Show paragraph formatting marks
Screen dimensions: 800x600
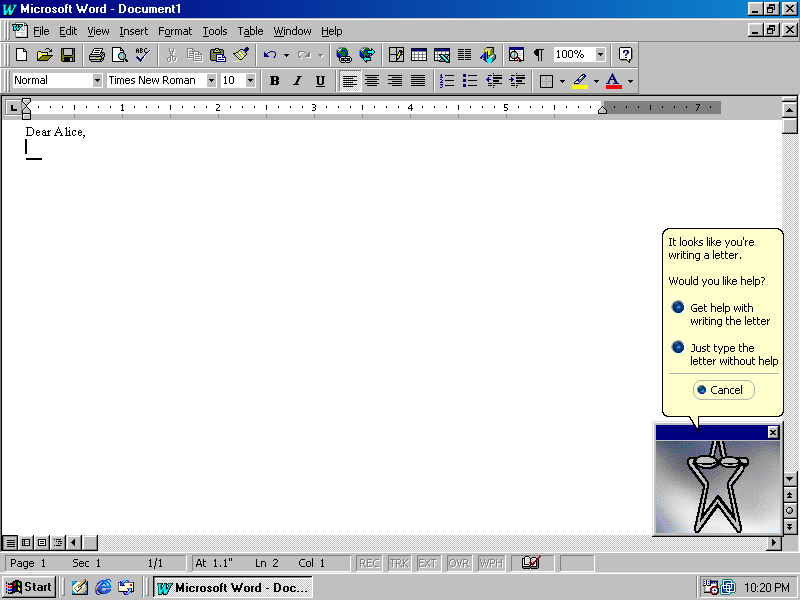point(538,55)
